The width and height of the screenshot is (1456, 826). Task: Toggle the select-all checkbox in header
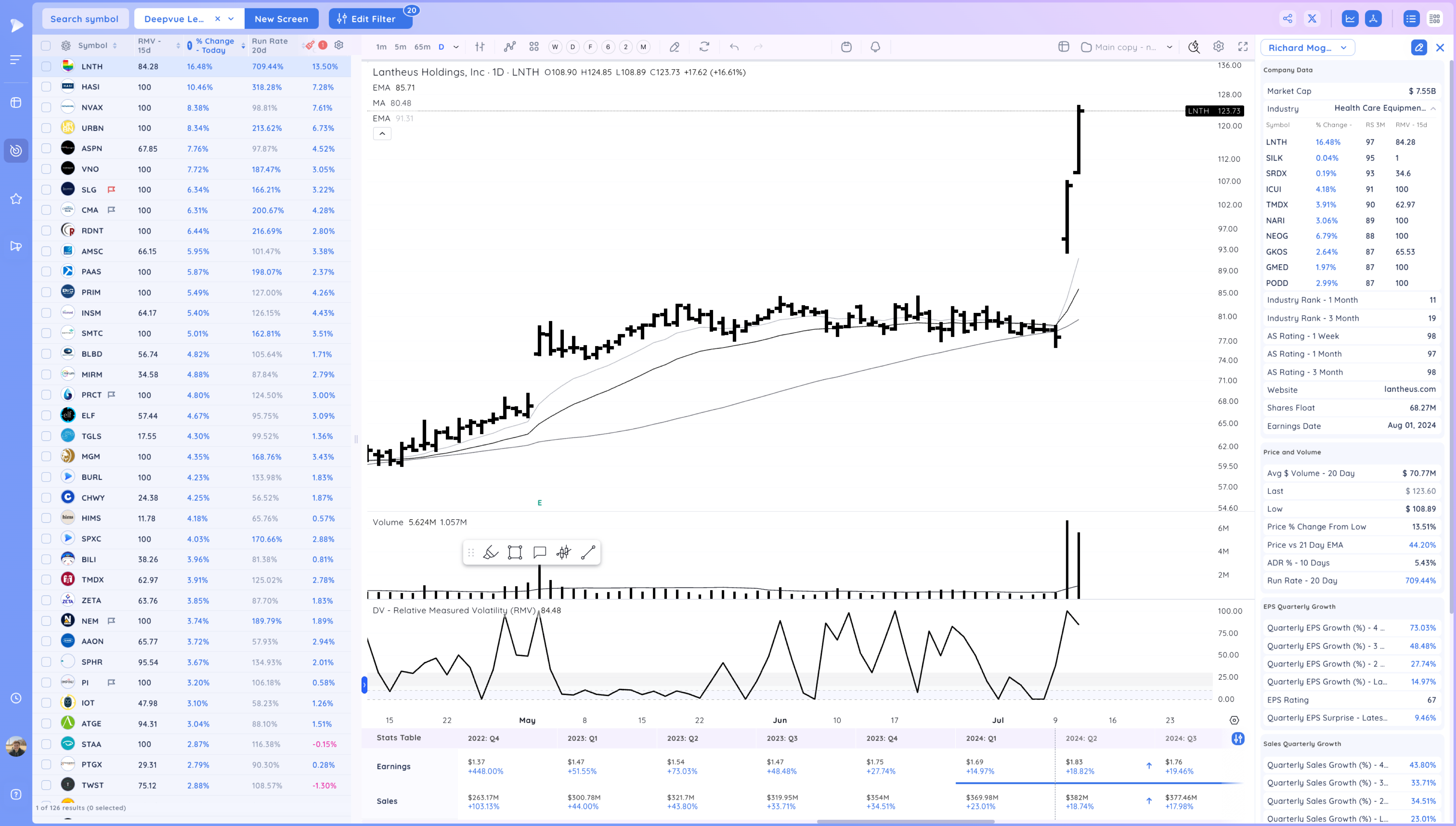(47, 45)
